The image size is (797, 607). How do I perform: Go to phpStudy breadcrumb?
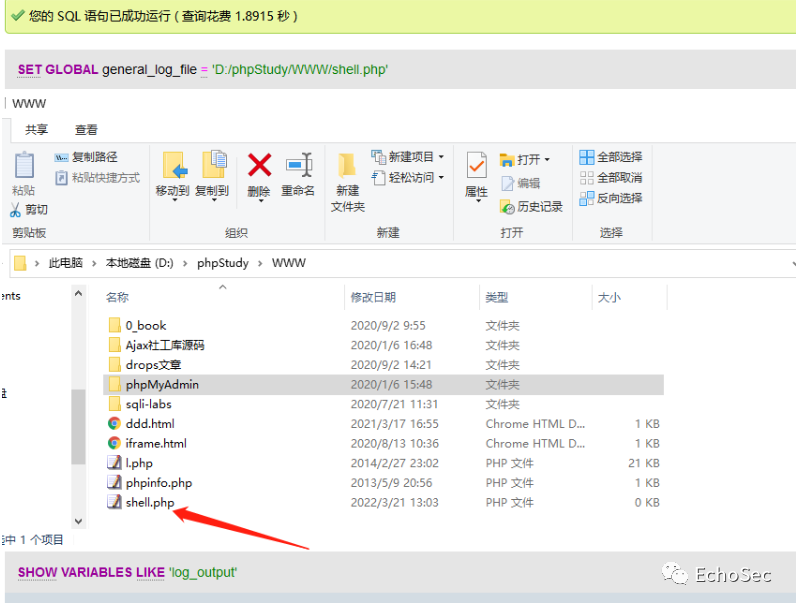pos(223,263)
